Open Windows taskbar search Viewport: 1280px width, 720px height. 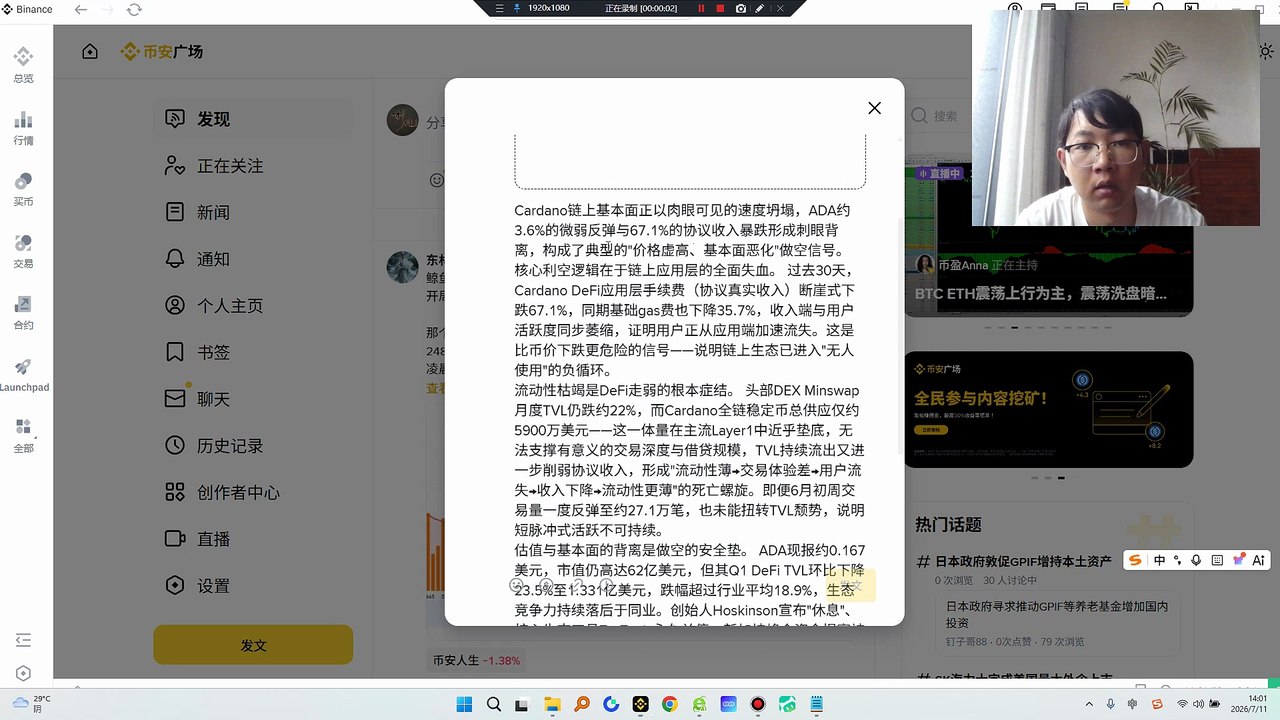[x=494, y=705]
